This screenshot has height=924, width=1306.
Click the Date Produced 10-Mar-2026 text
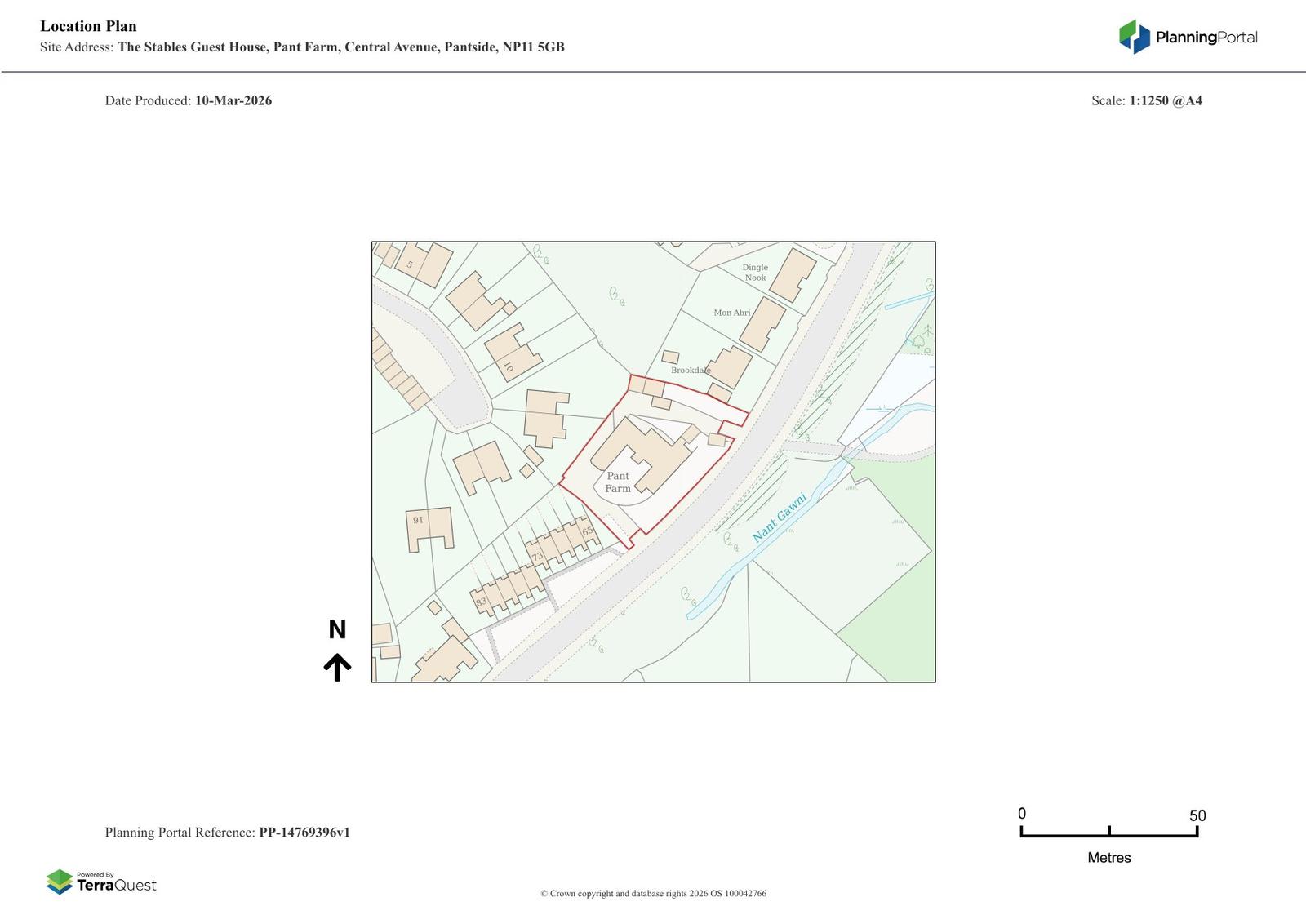(x=189, y=101)
